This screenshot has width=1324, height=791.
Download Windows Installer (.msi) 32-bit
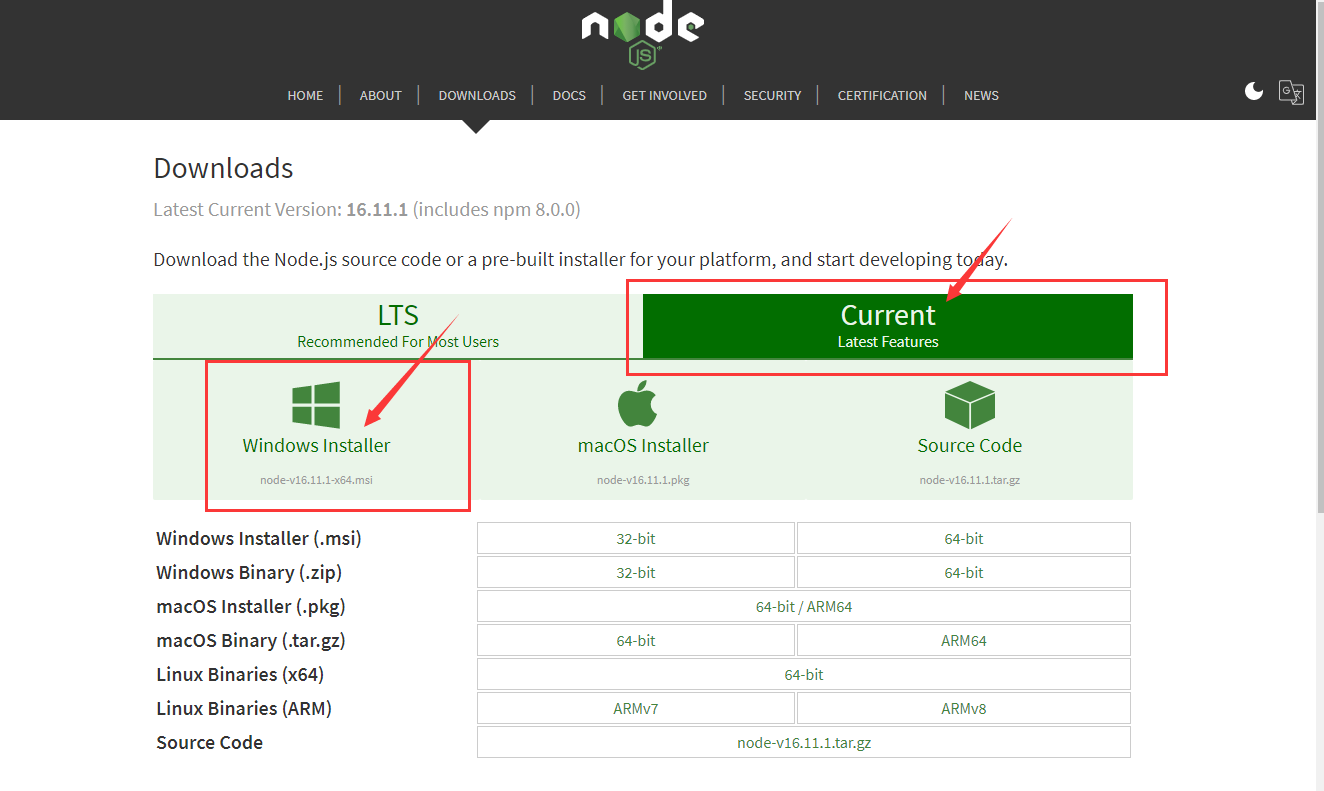tap(636, 538)
